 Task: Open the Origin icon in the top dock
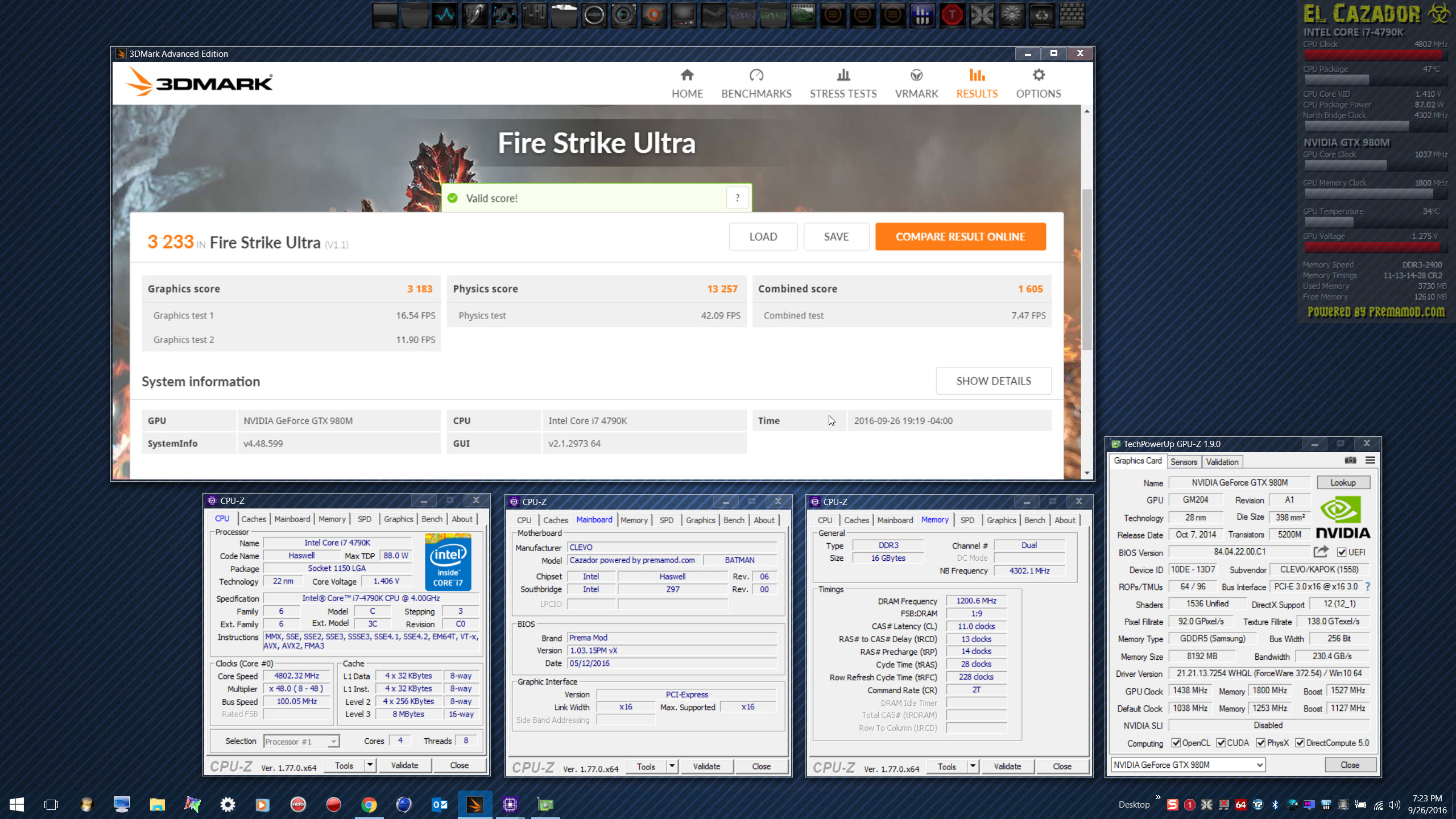point(654,15)
